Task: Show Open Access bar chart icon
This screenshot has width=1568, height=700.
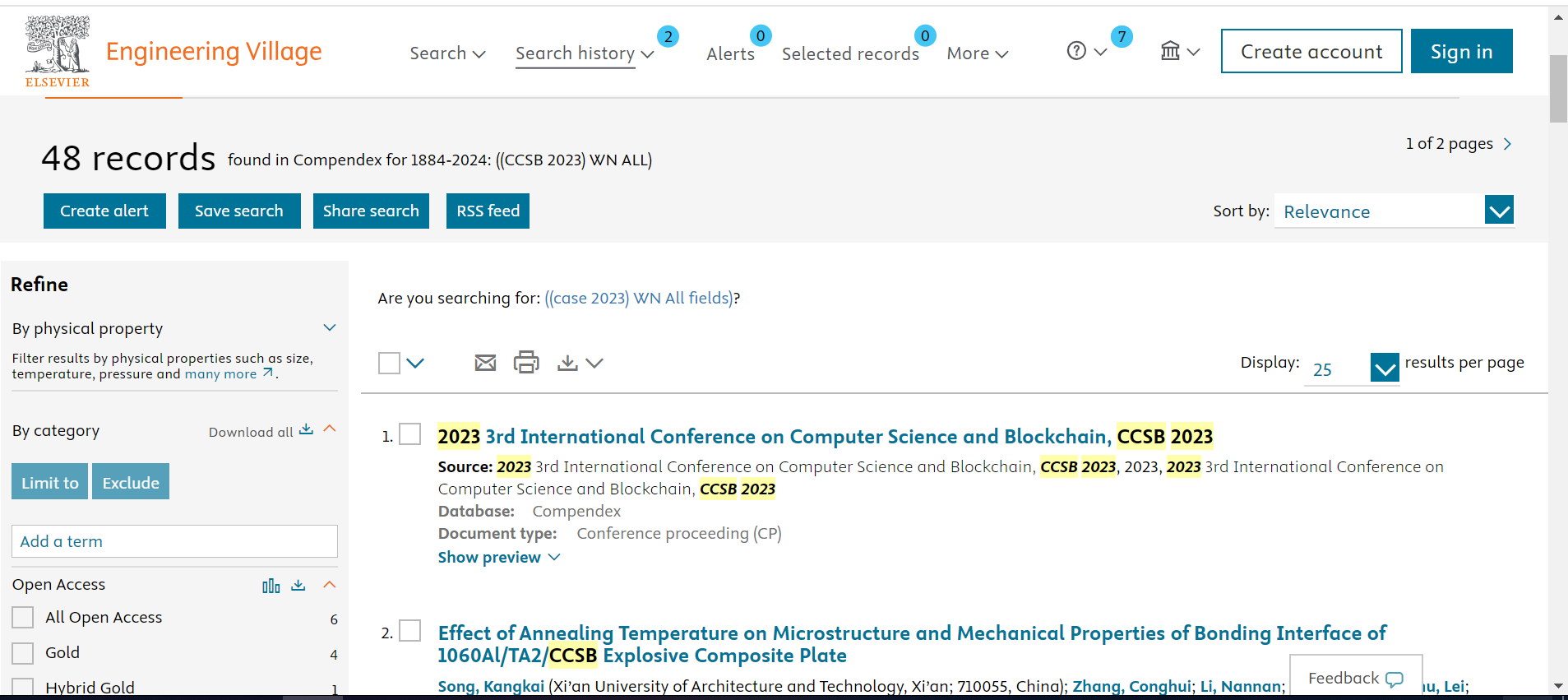Action: click(x=271, y=586)
